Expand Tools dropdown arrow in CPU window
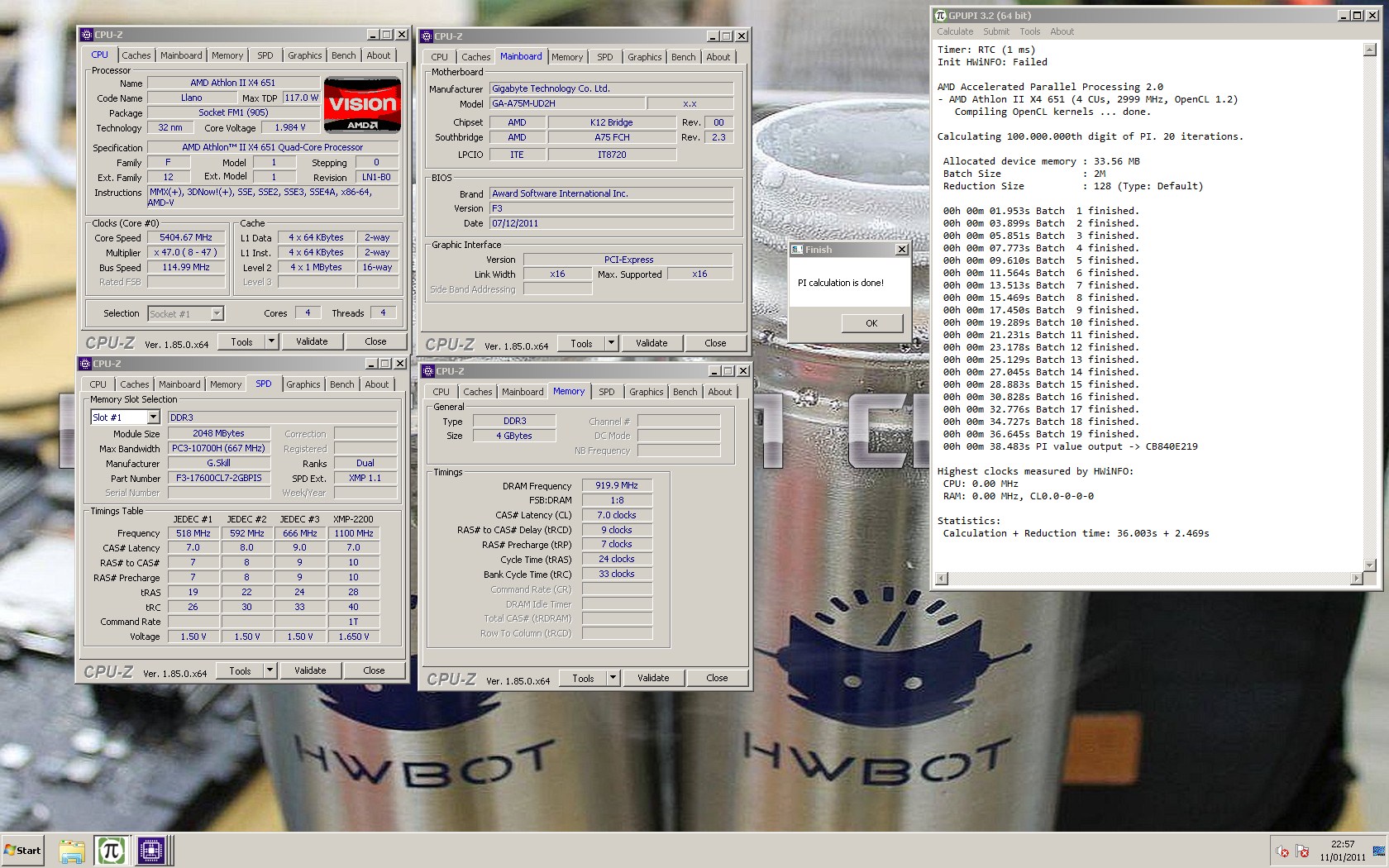This screenshot has width=1389, height=868. click(x=270, y=341)
